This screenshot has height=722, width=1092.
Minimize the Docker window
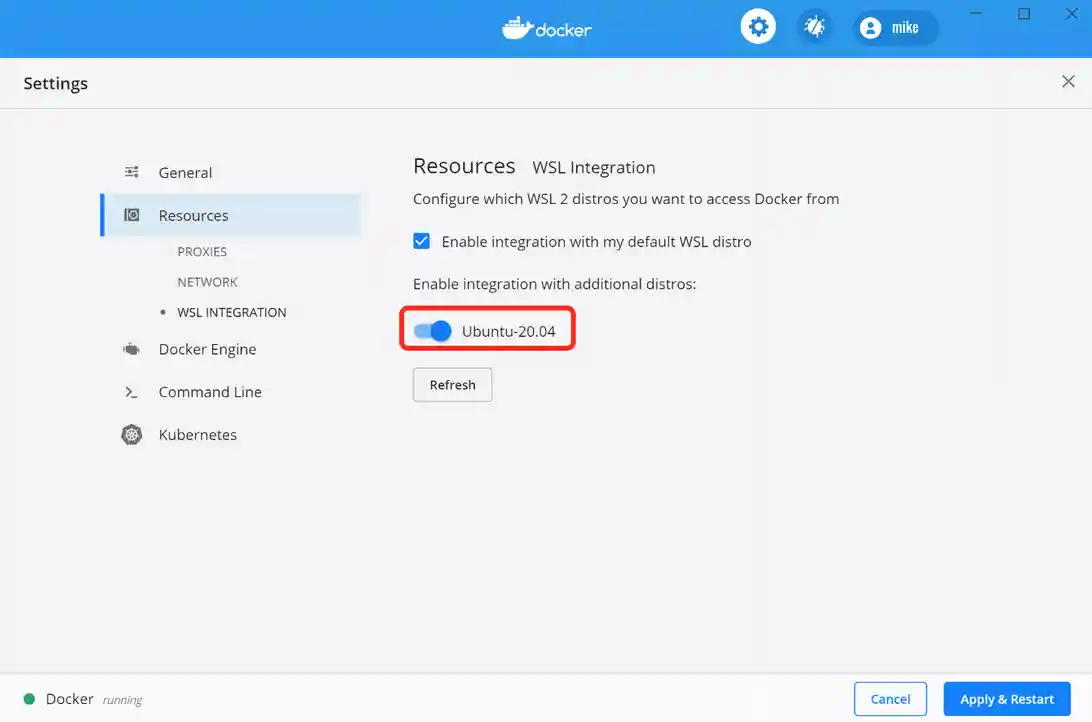point(976,13)
